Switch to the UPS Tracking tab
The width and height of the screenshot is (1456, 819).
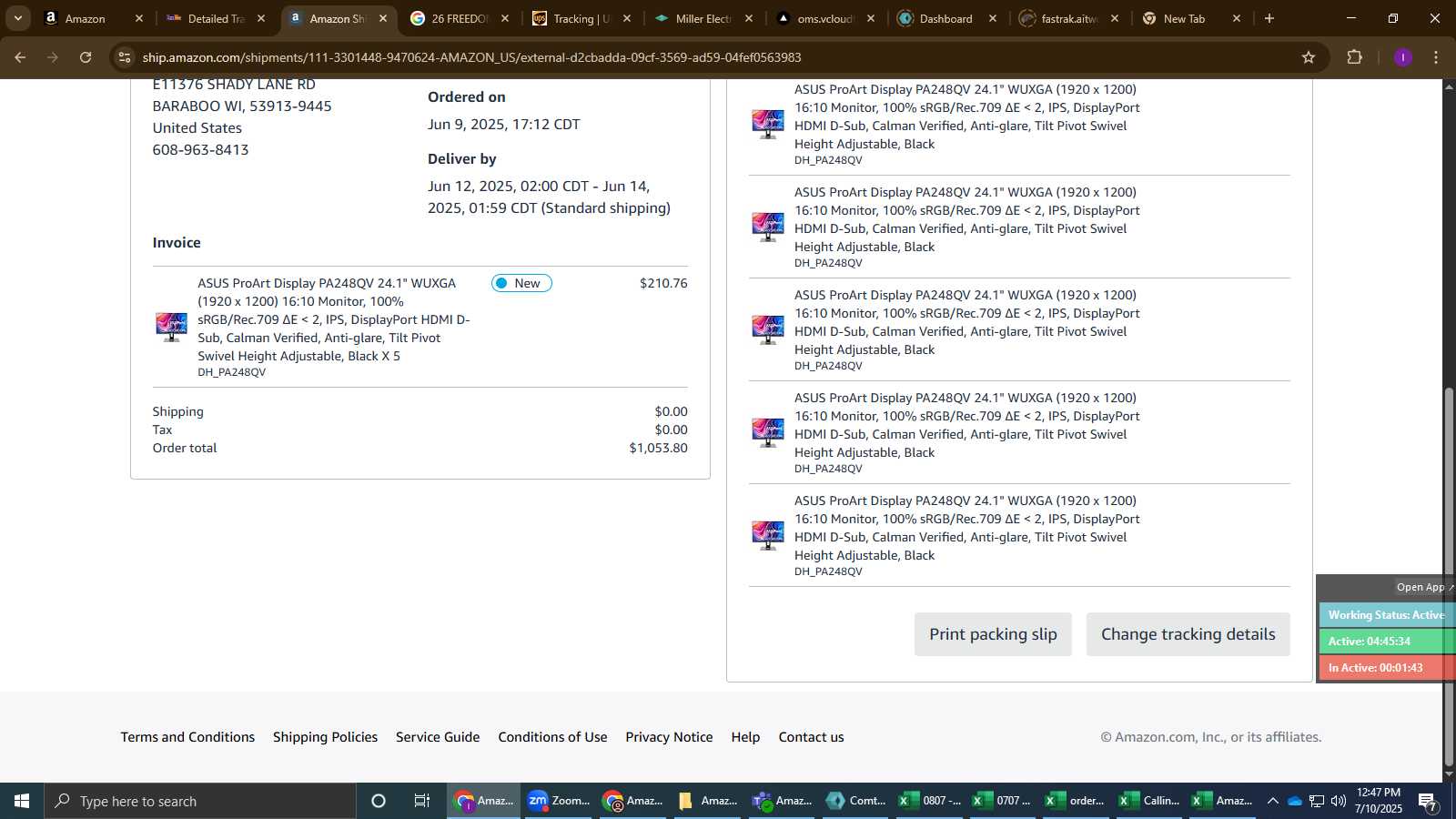581,18
